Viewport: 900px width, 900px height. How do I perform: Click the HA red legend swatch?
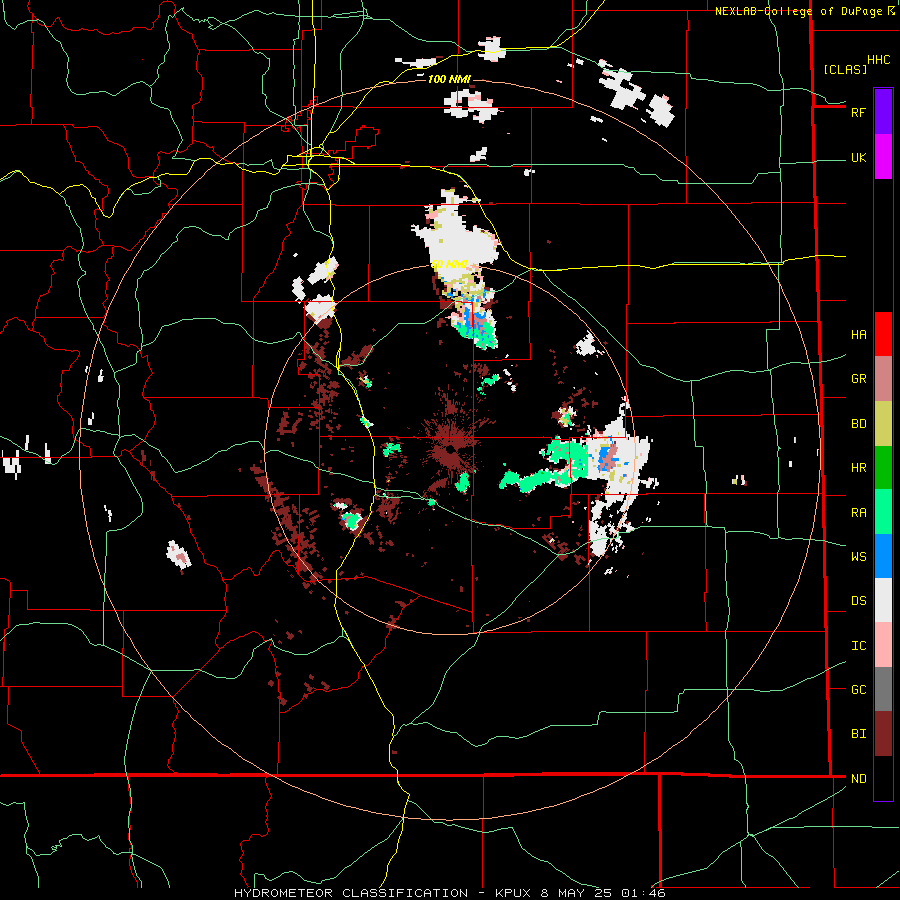point(883,334)
